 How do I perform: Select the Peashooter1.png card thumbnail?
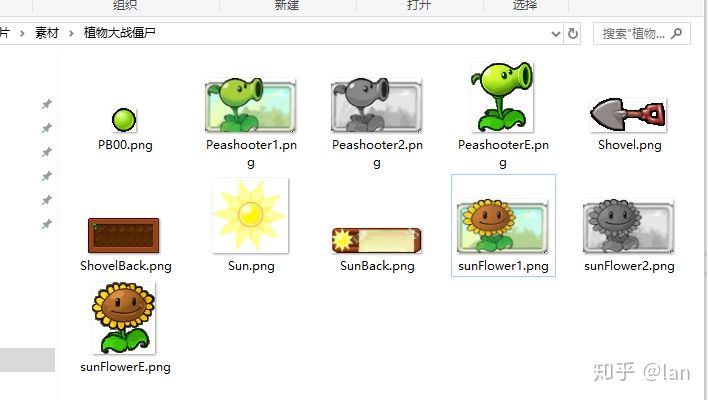(251, 105)
